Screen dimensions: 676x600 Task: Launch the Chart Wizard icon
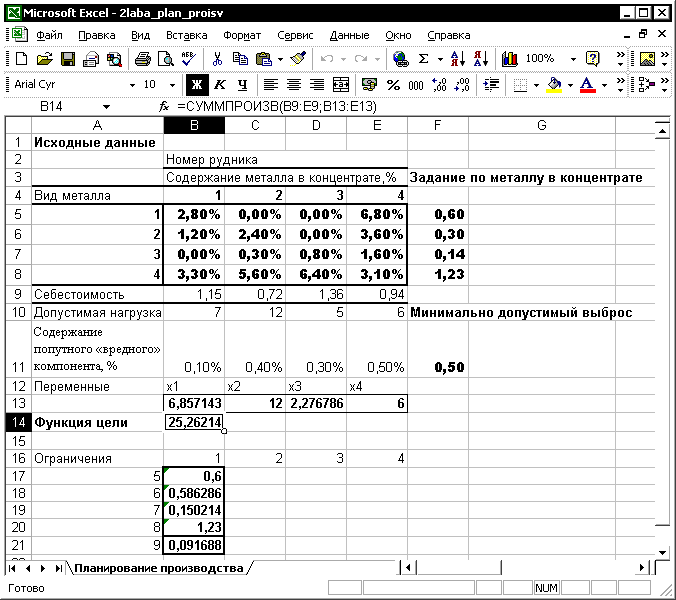510,59
